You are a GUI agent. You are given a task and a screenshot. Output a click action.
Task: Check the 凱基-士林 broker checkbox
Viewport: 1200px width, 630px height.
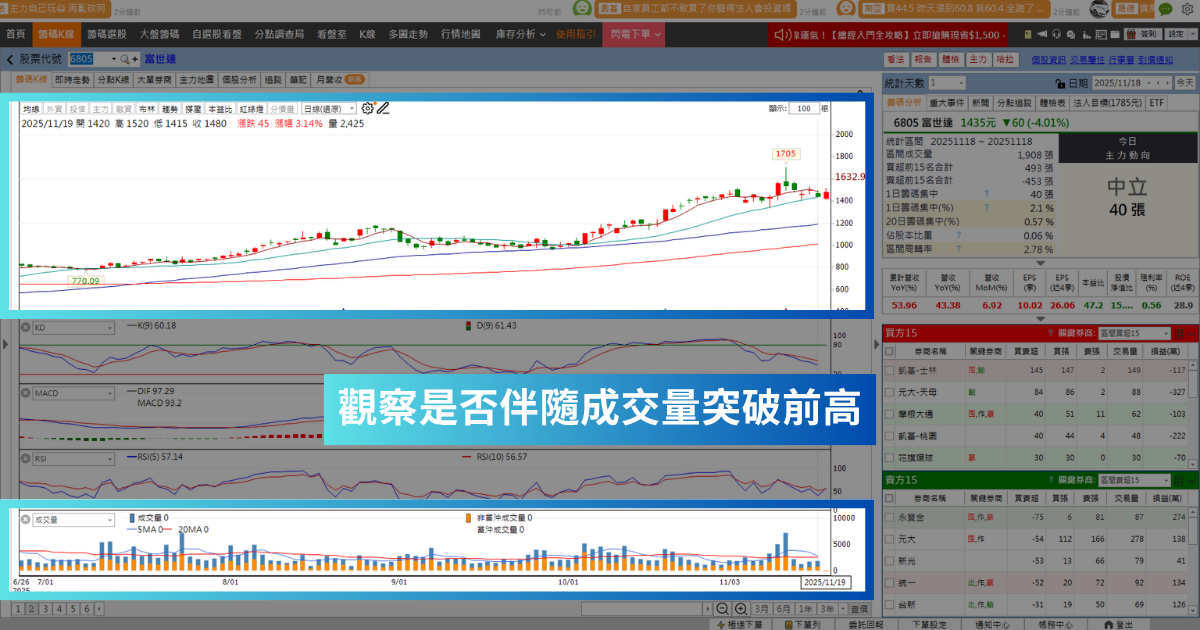(x=890, y=370)
